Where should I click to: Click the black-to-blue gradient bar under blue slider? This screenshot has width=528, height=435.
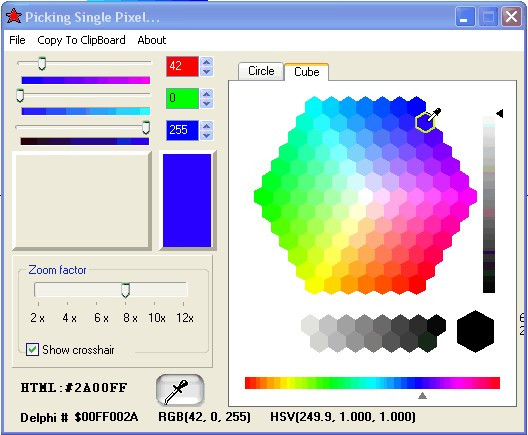pos(85,141)
